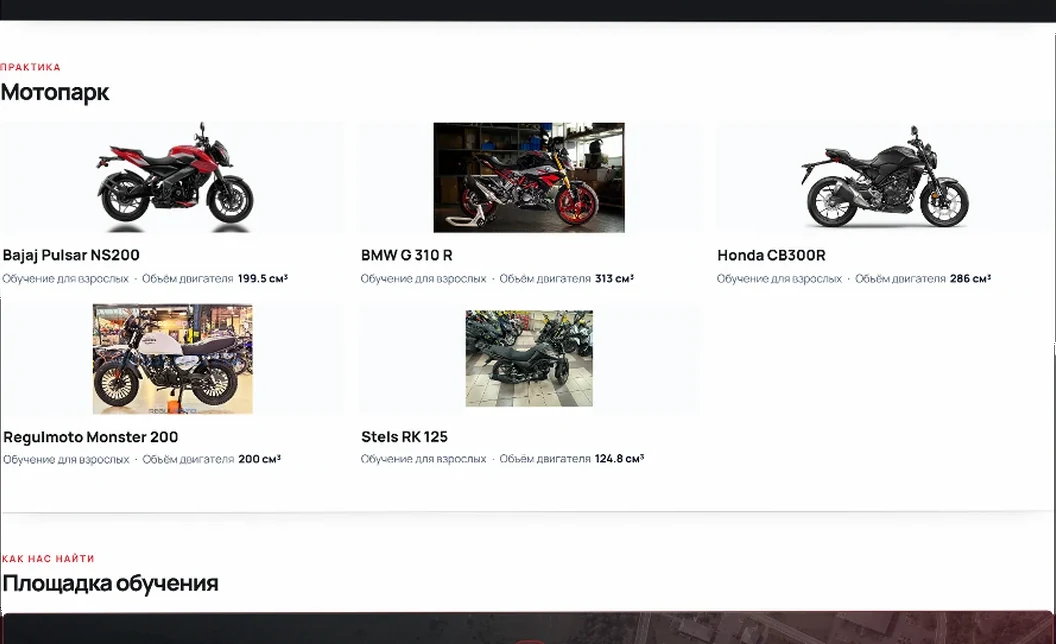The image size is (1056, 644).
Task: Click 'Объём двигателя' label under Honda CB300R
Action: click(x=900, y=278)
